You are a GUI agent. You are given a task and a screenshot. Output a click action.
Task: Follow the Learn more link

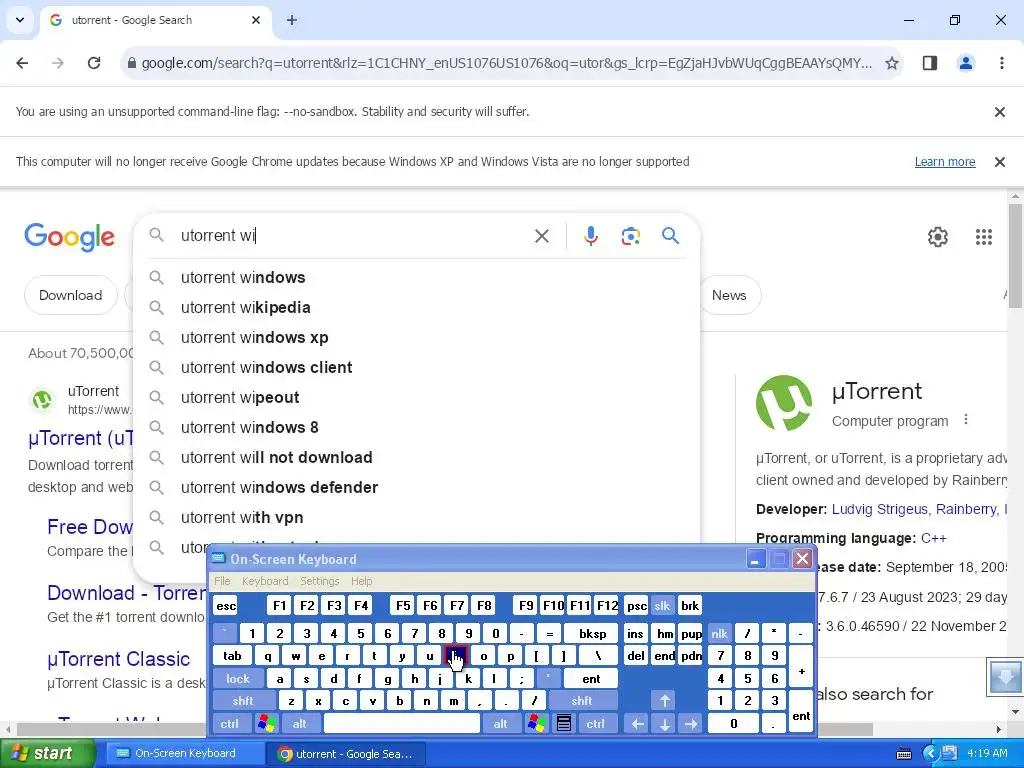[x=944, y=162]
